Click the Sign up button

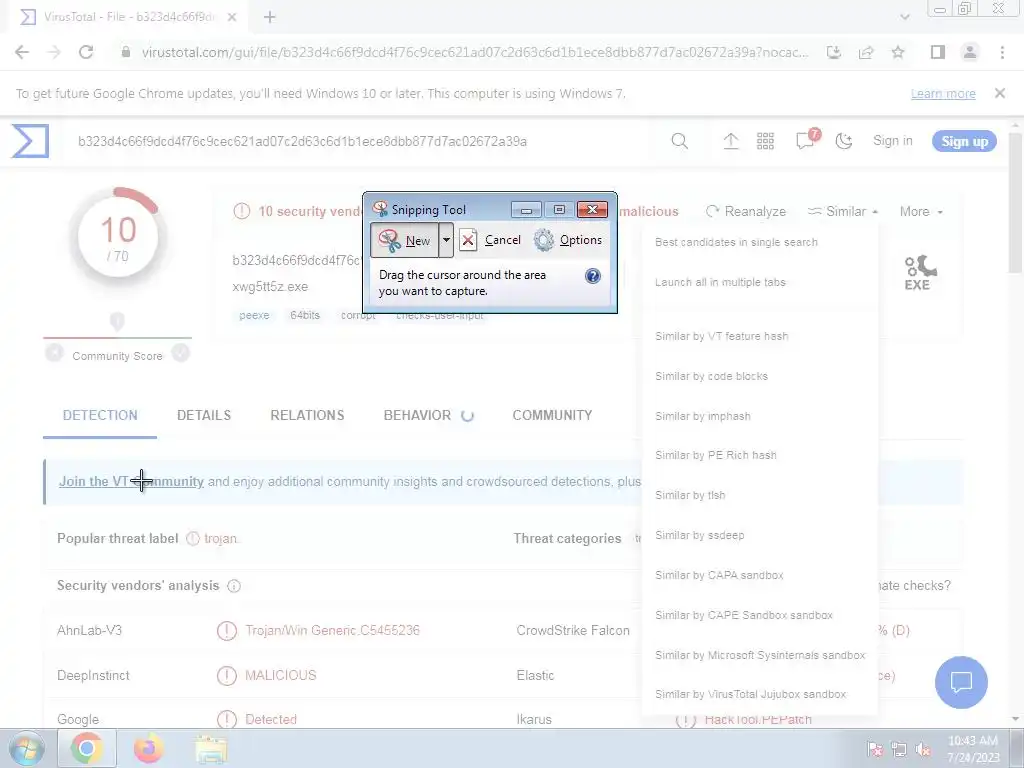pos(964,142)
